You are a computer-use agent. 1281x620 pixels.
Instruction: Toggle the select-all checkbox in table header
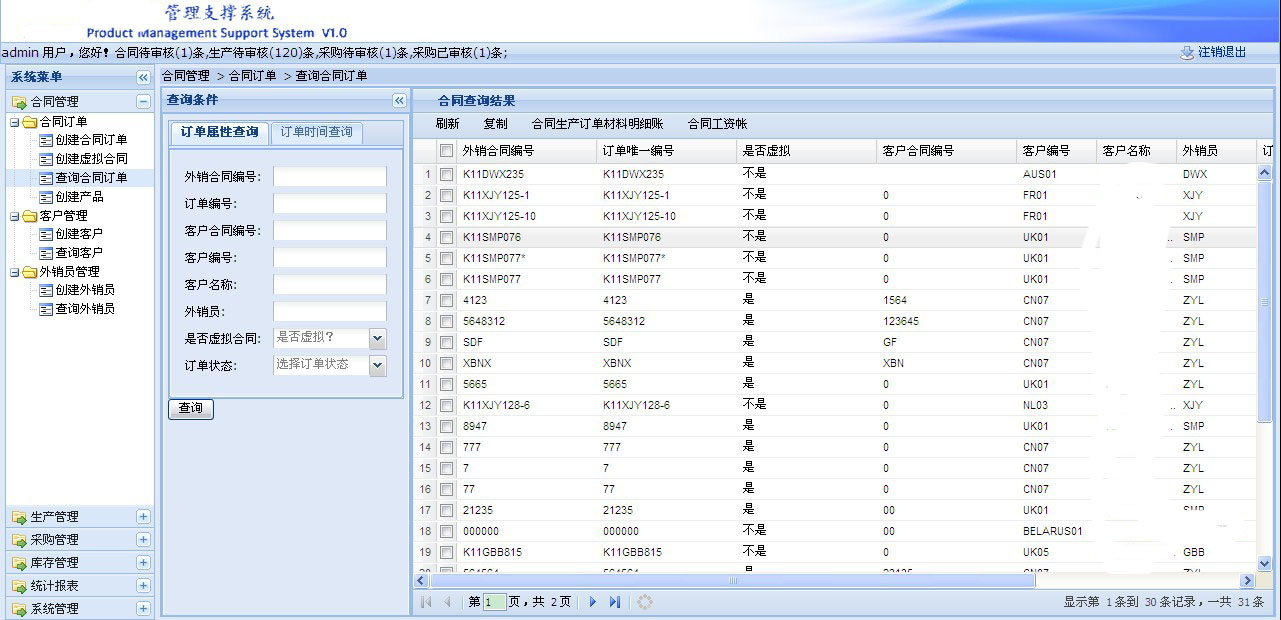(446, 151)
